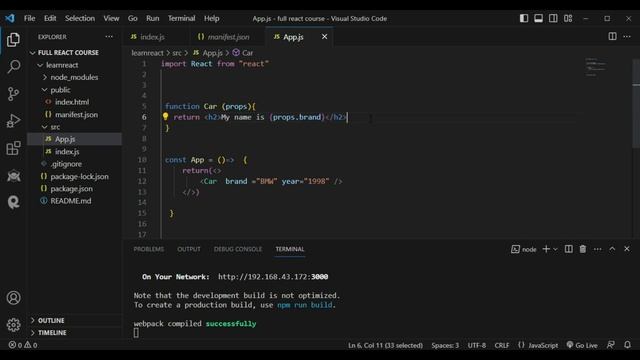
Task: Open .gitignore file
Action: [66, 164]
